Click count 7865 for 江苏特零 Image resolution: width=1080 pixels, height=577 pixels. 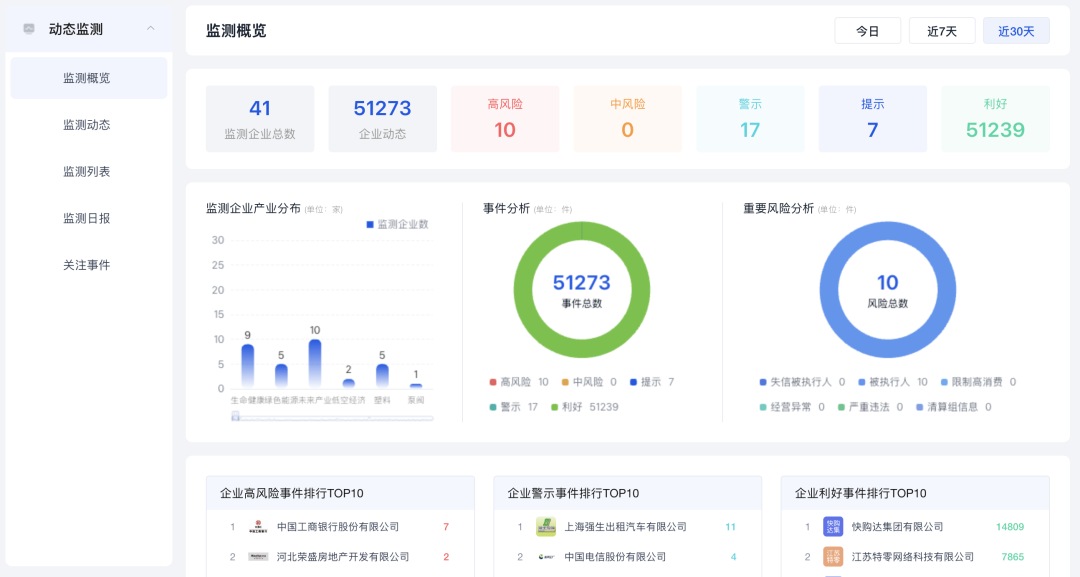coord(1012,556)
